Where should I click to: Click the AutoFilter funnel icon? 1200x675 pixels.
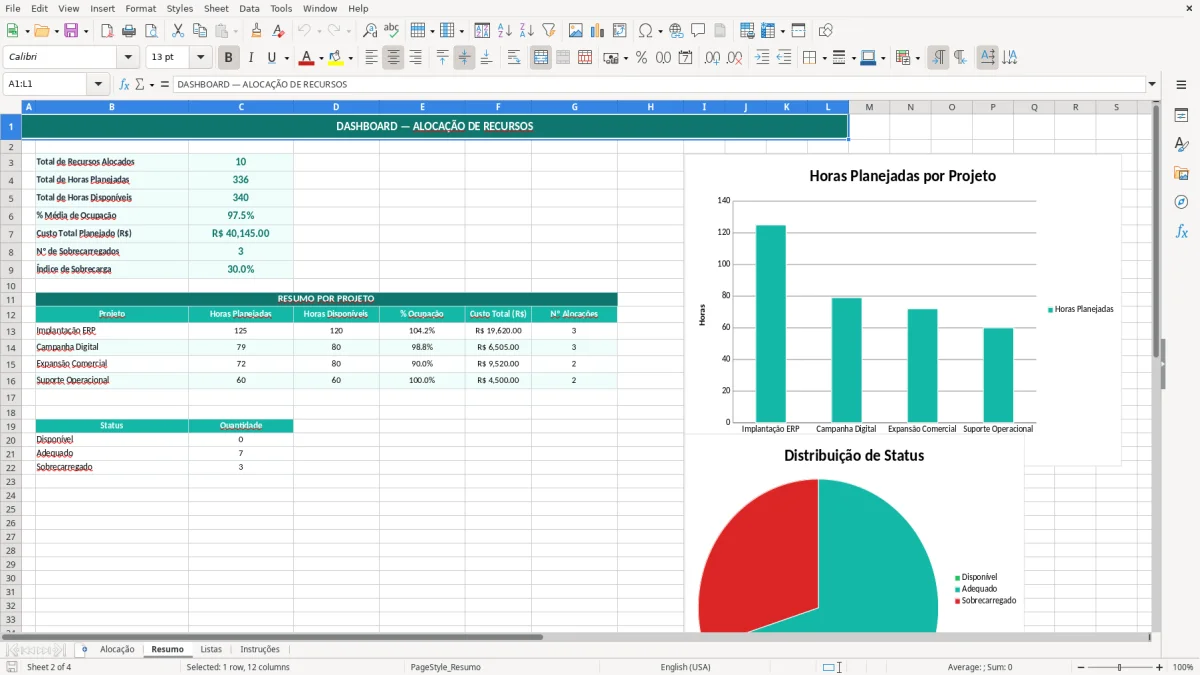(x=548, y=31)
